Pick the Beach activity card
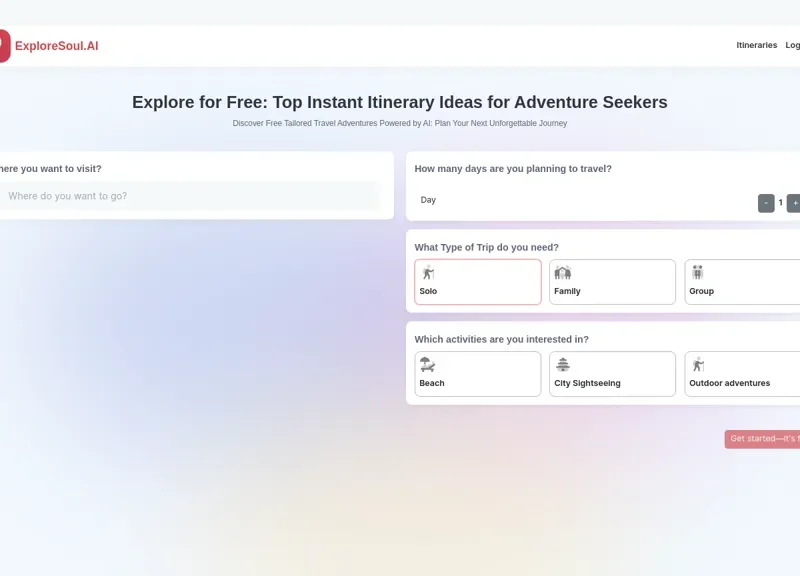This screenshot has width=800, height=576. [478, 374]
